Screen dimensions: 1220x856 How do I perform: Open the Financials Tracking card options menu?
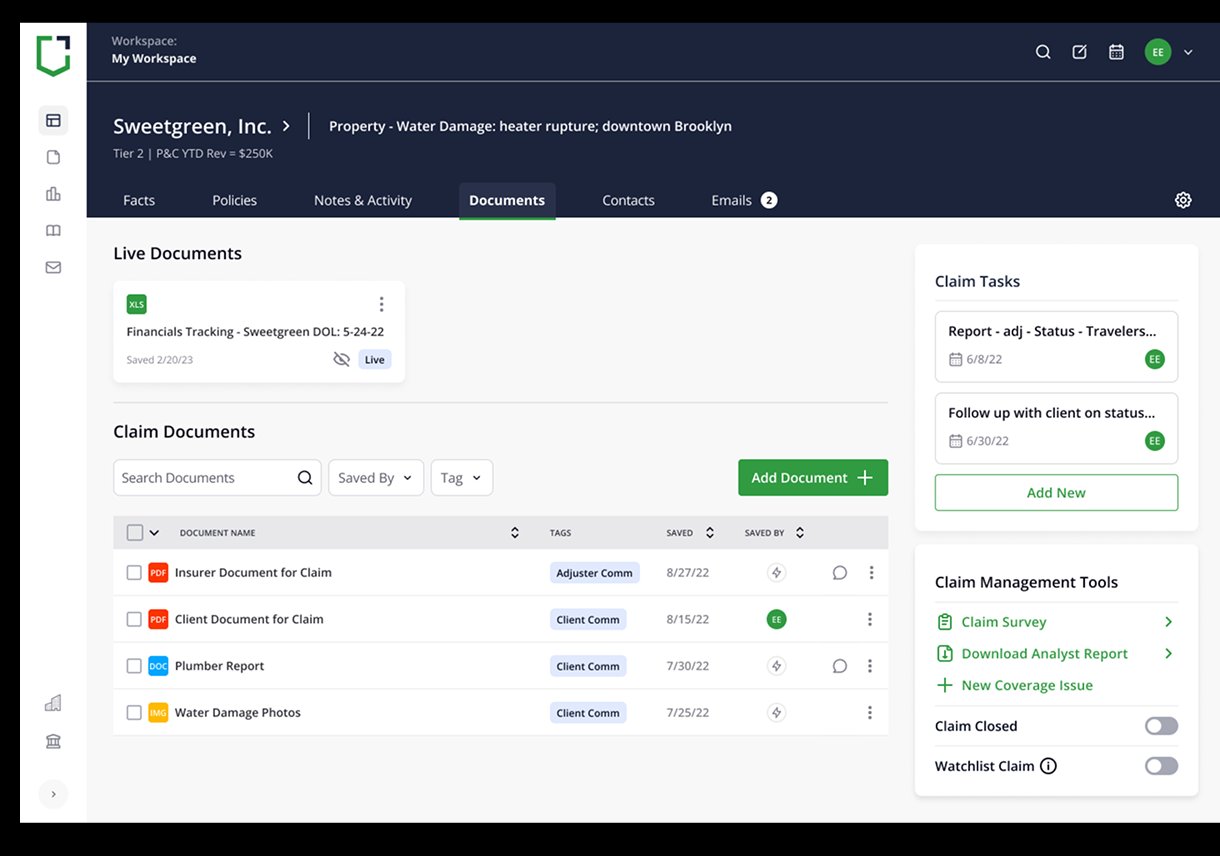[x=381, y=304]
